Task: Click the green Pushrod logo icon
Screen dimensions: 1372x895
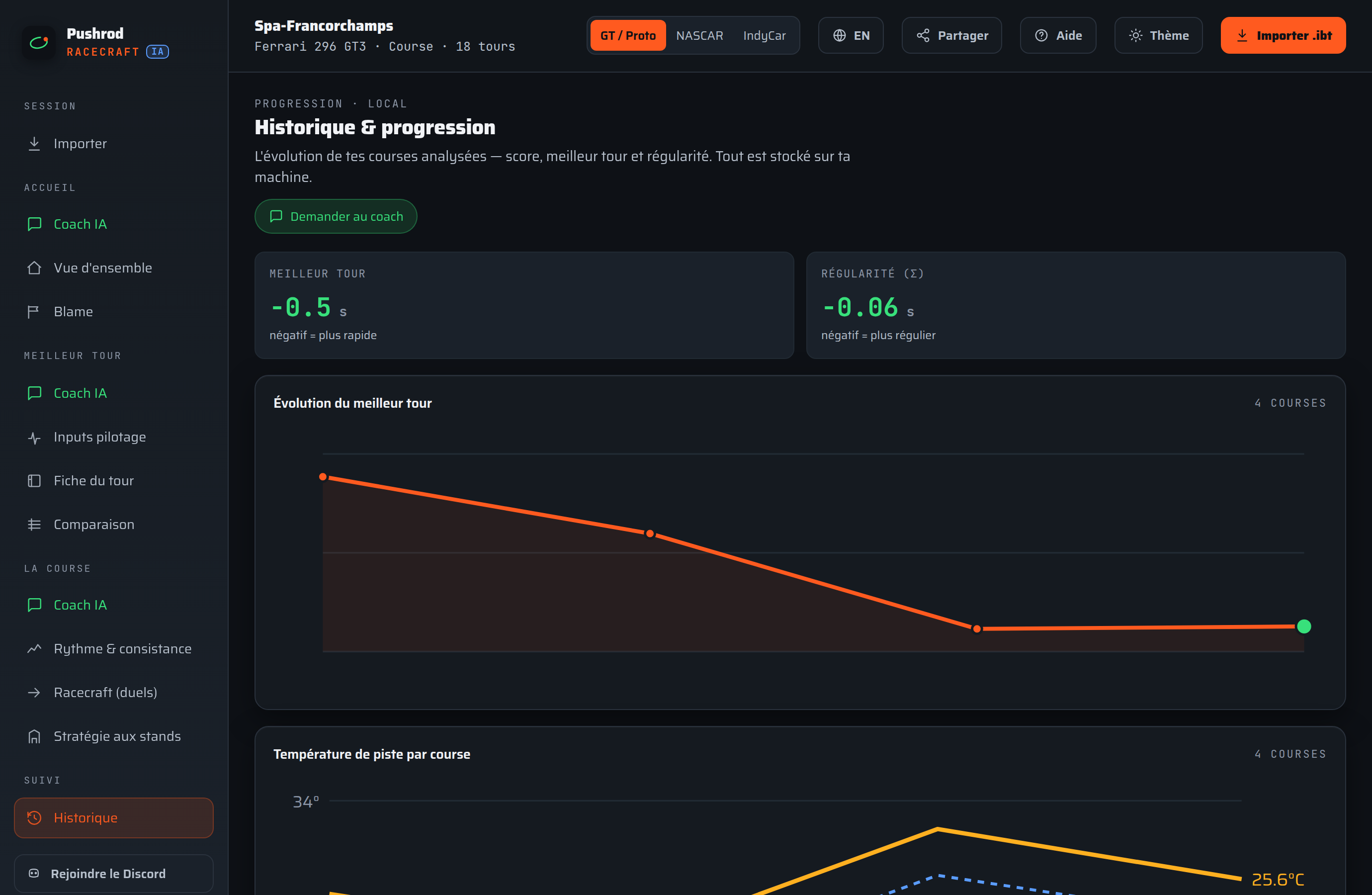Action: click(39, 42)
